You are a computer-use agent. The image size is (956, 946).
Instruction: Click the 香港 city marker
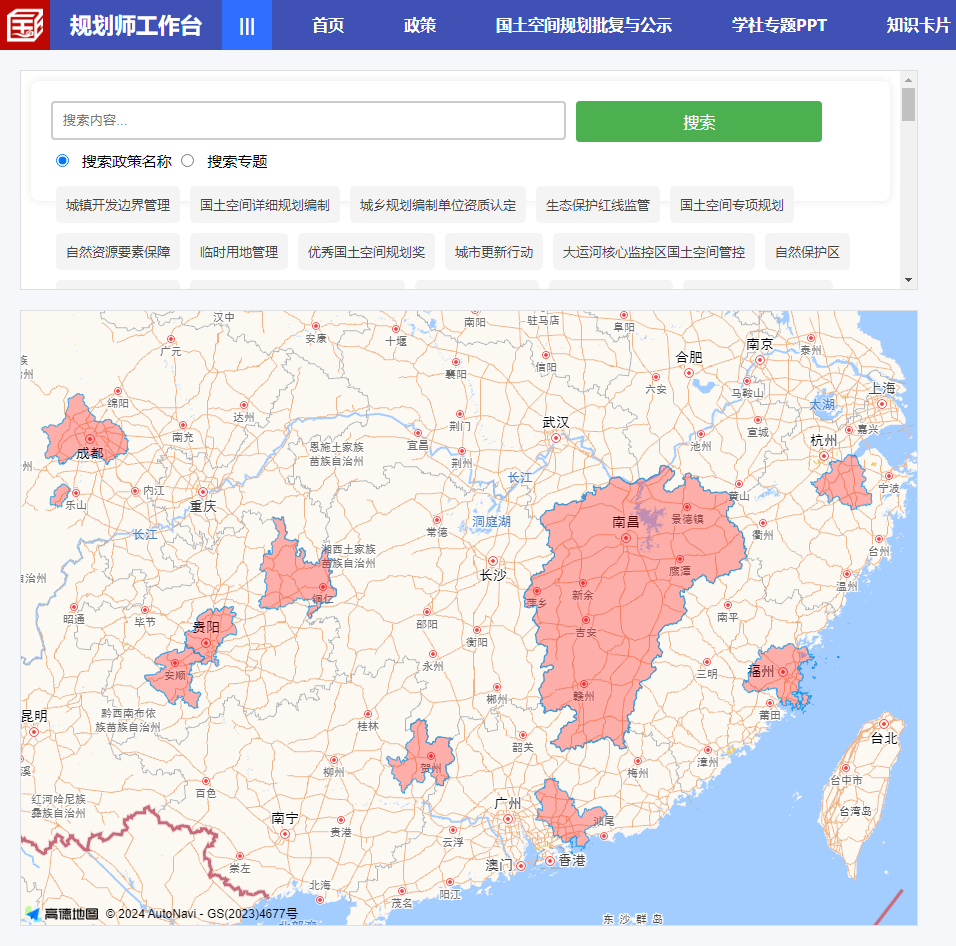point(550,861)
